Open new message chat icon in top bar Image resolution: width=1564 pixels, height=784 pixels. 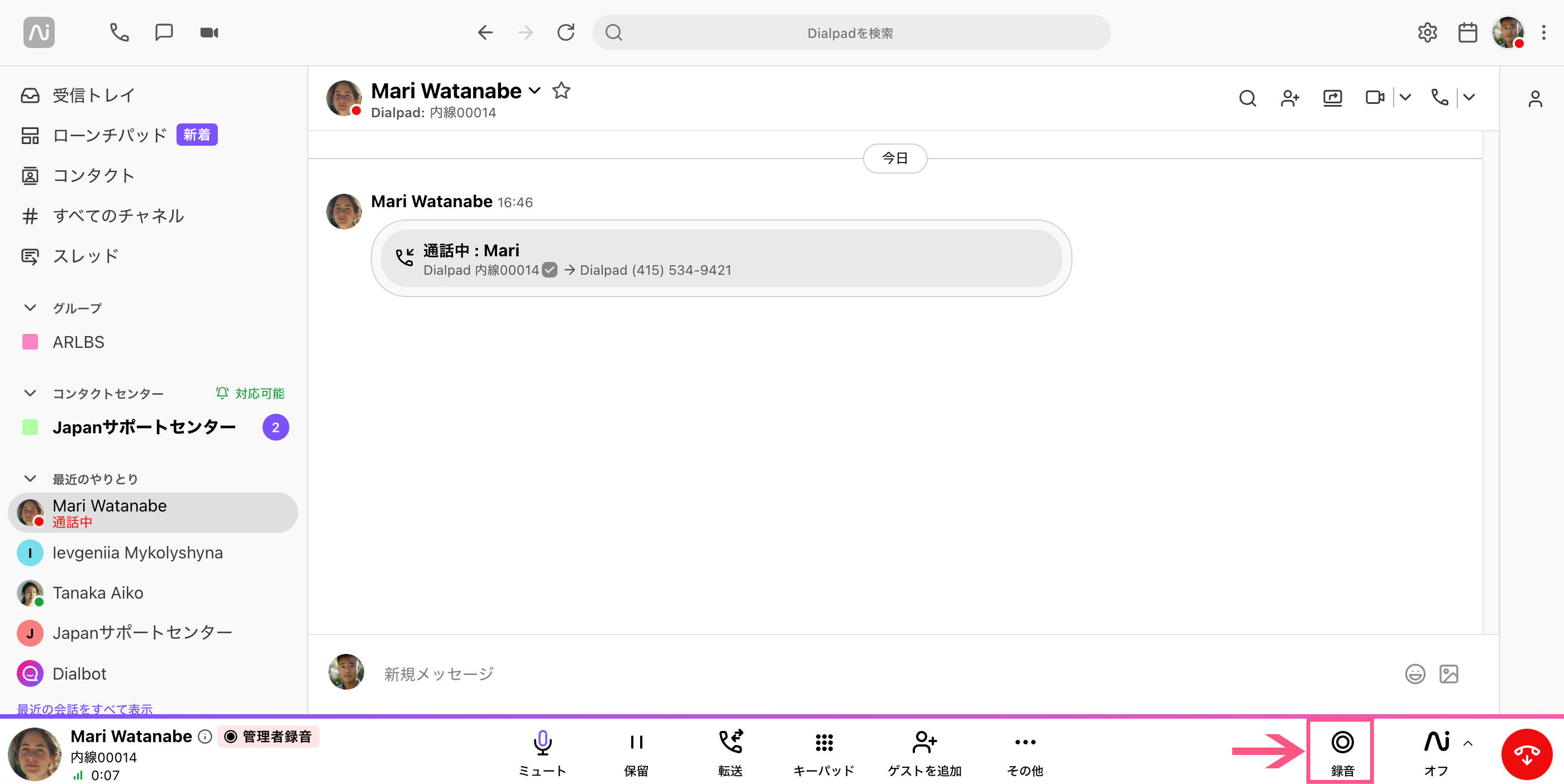point(164,32)
